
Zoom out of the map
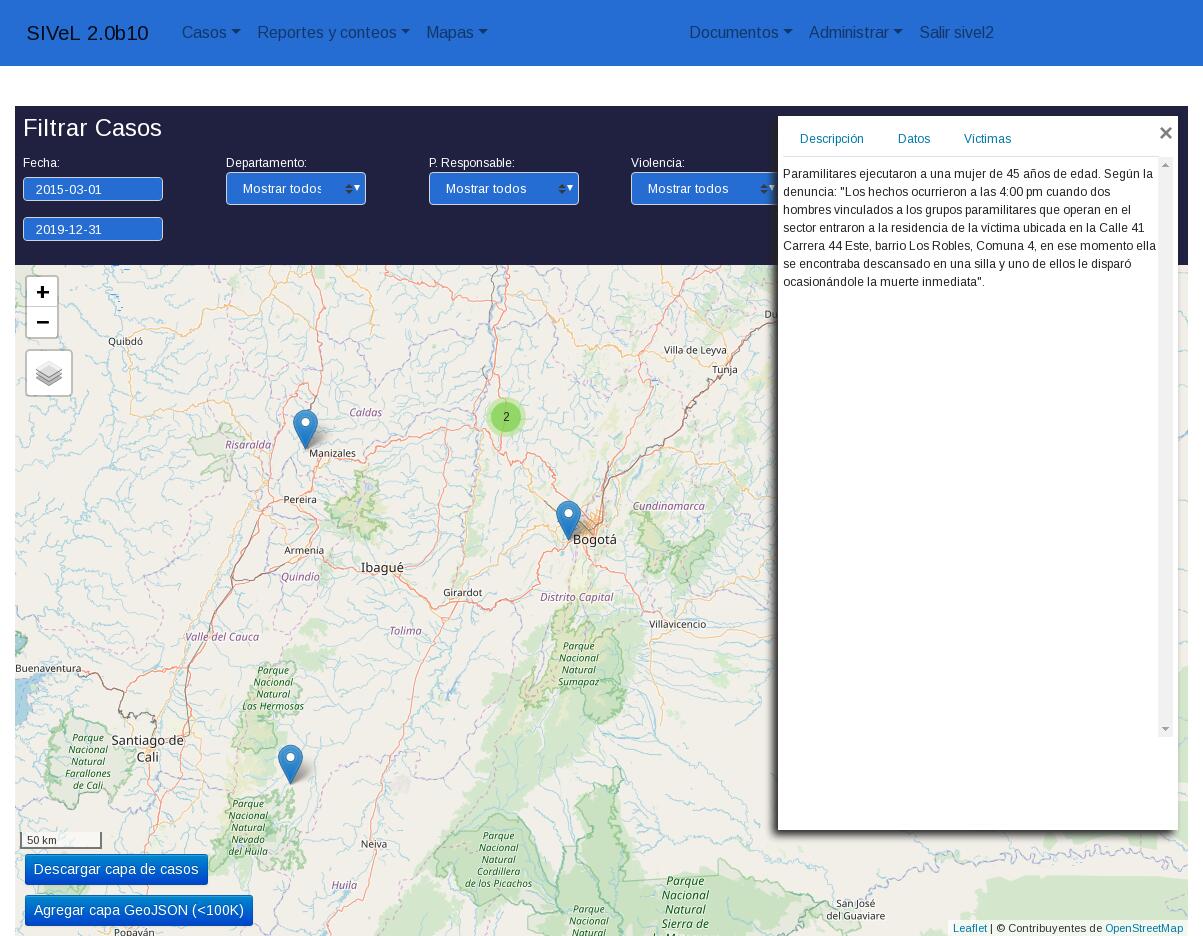(x=42, y=322)
